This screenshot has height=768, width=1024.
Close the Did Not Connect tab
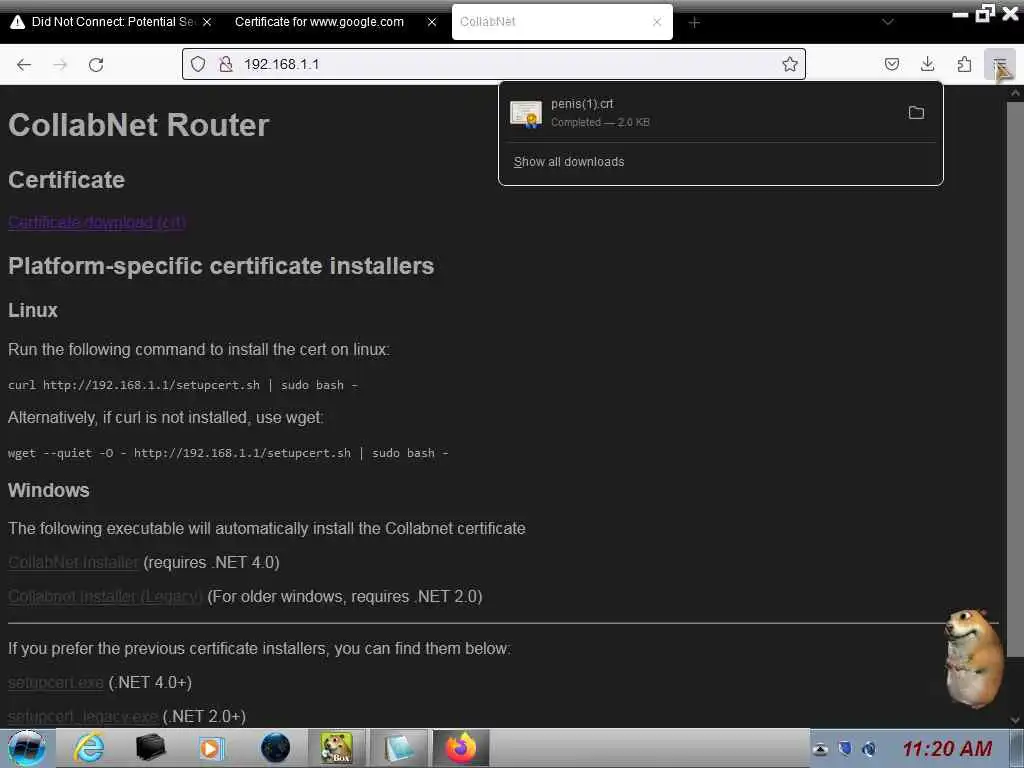(207, 22)
